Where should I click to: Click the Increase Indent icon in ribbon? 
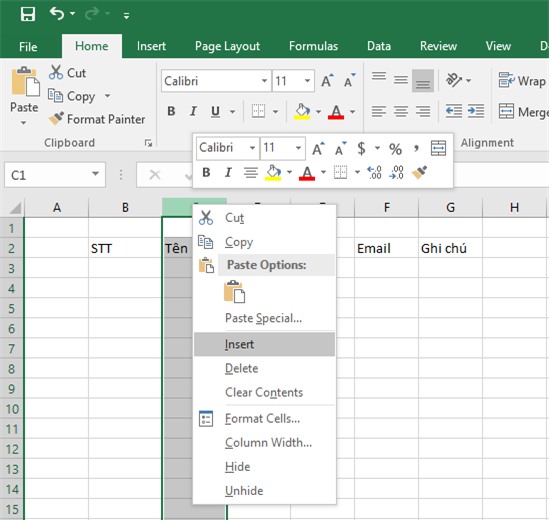click(476, 111)
